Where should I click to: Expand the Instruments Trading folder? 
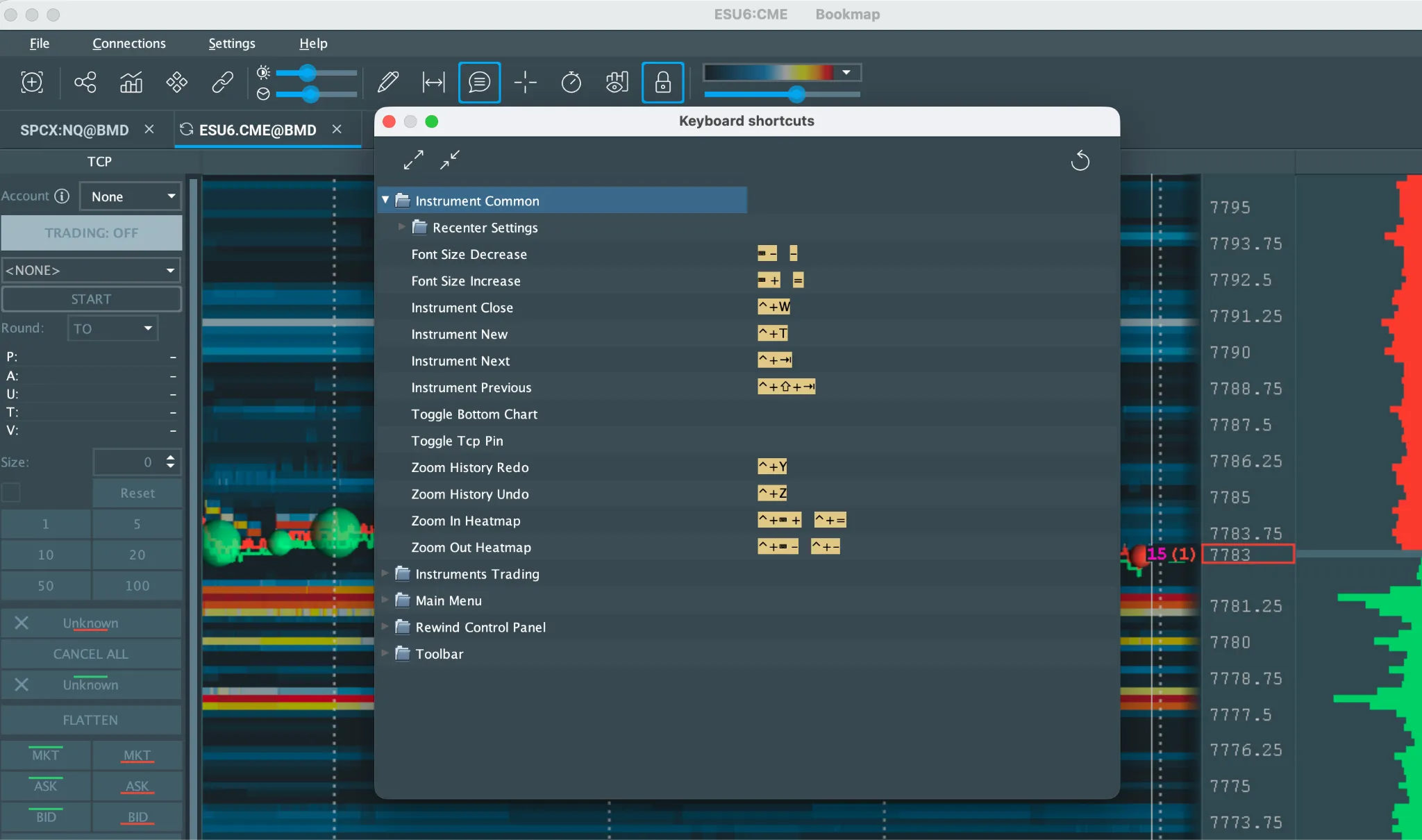(x=385, y=573)
